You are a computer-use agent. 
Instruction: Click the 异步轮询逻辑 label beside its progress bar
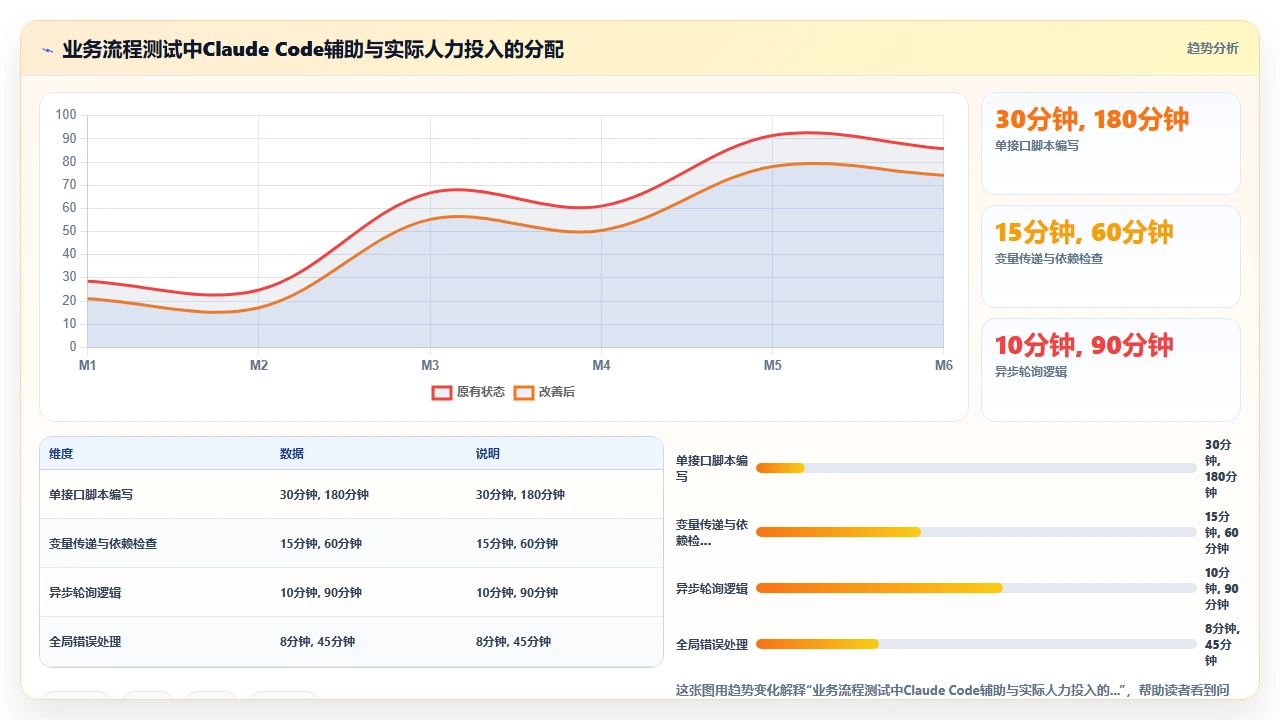712,588
